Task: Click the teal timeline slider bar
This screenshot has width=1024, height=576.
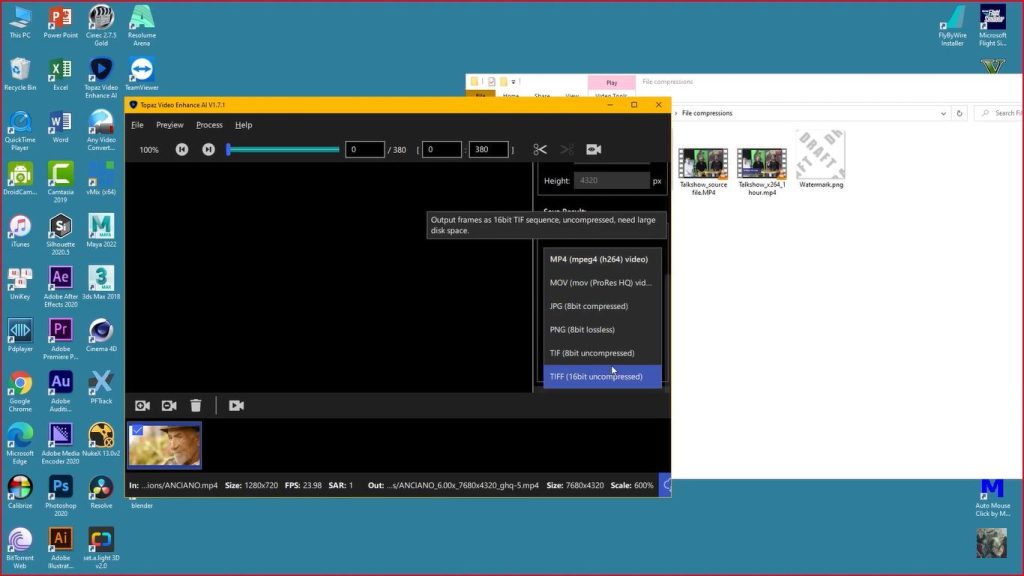Action: (284, 150)
